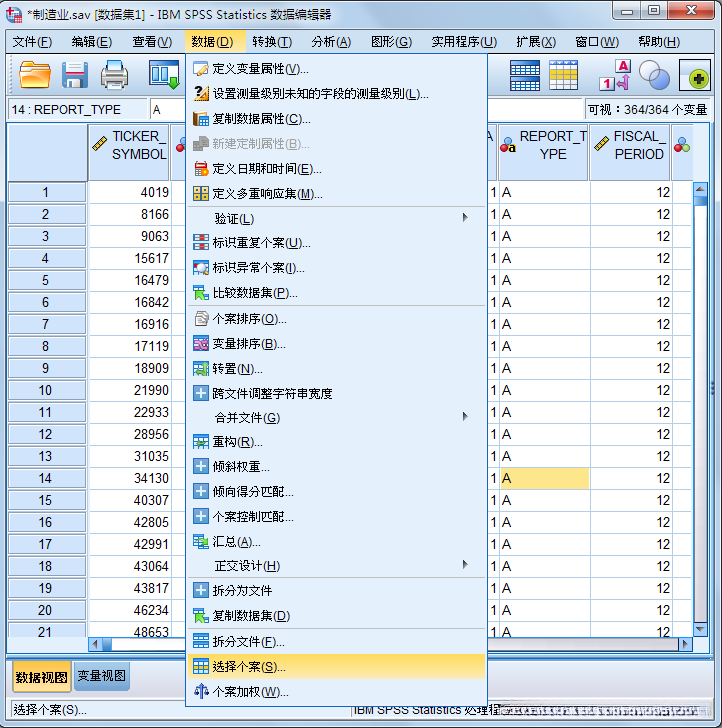Open the 分析(A) menu
The height and width of the screenshot is (728, 722).
point(331,42)
